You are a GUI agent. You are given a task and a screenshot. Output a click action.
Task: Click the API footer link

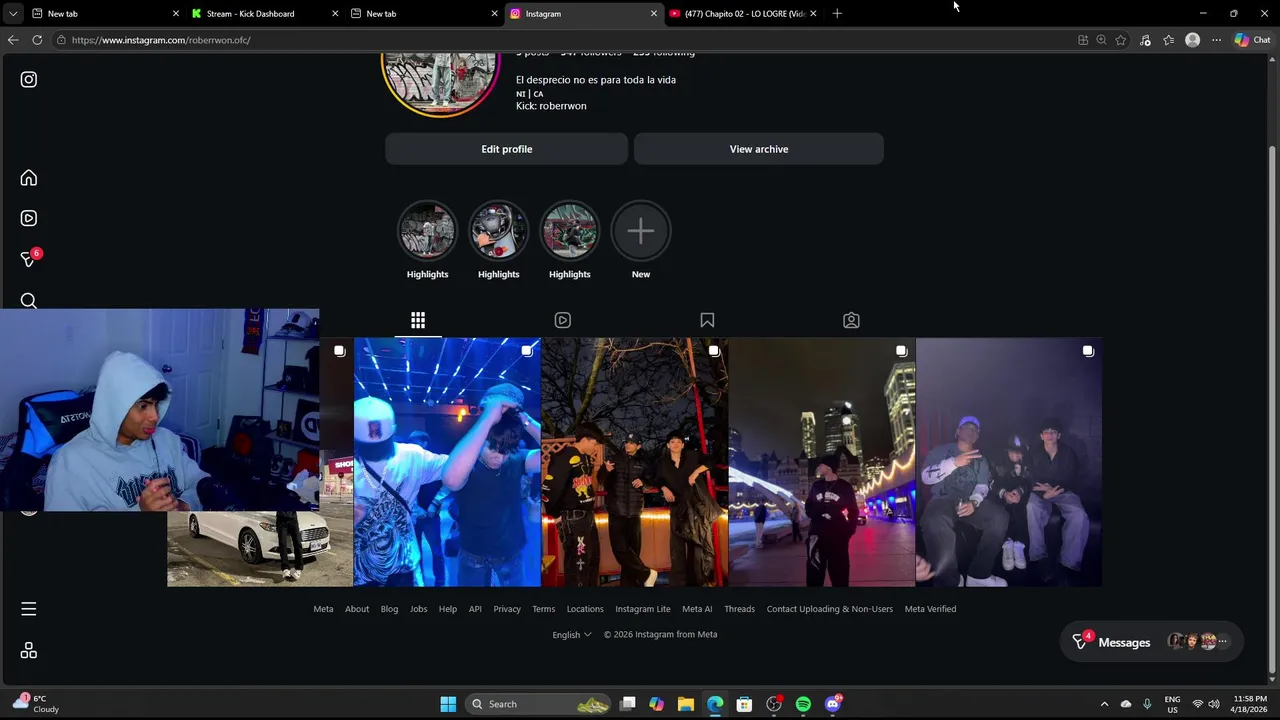(x=475, y=609)
